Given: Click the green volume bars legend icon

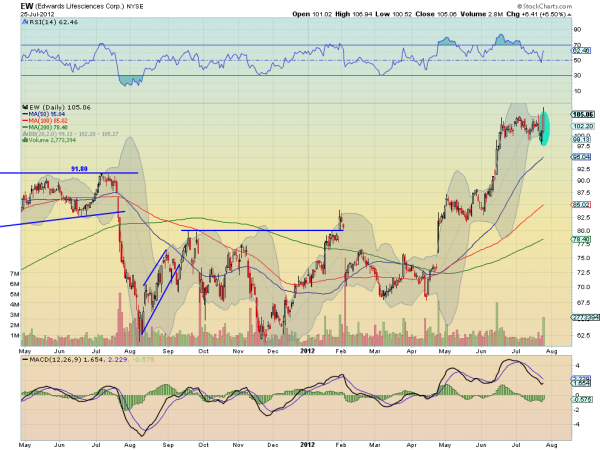Looking at the screenshot, I should (x=25, y=140).
